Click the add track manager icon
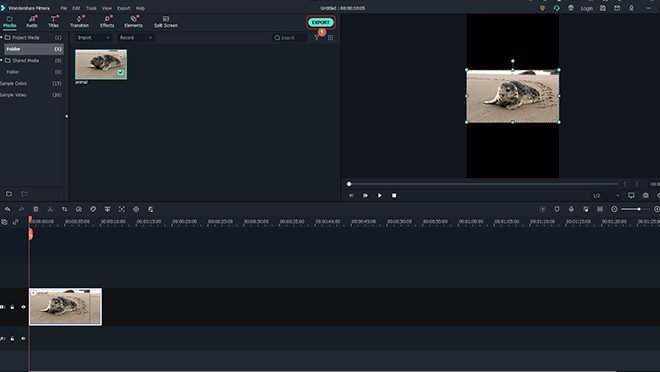The height and width of the screenshot is (372, 660). pyautogui.click(x=4, y=222)
